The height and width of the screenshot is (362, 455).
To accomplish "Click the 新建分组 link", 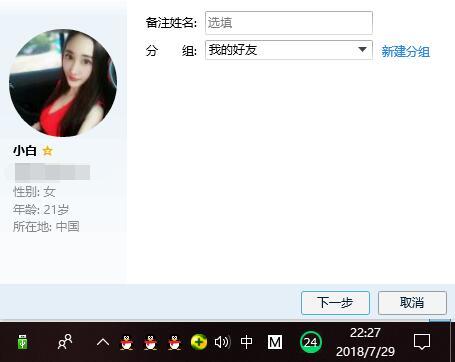I will (405, 52).
